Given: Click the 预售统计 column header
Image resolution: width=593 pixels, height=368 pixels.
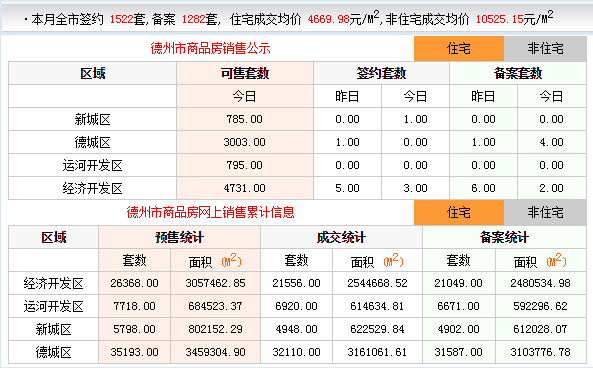Looking at the screenshot, I should pos(179,238).
